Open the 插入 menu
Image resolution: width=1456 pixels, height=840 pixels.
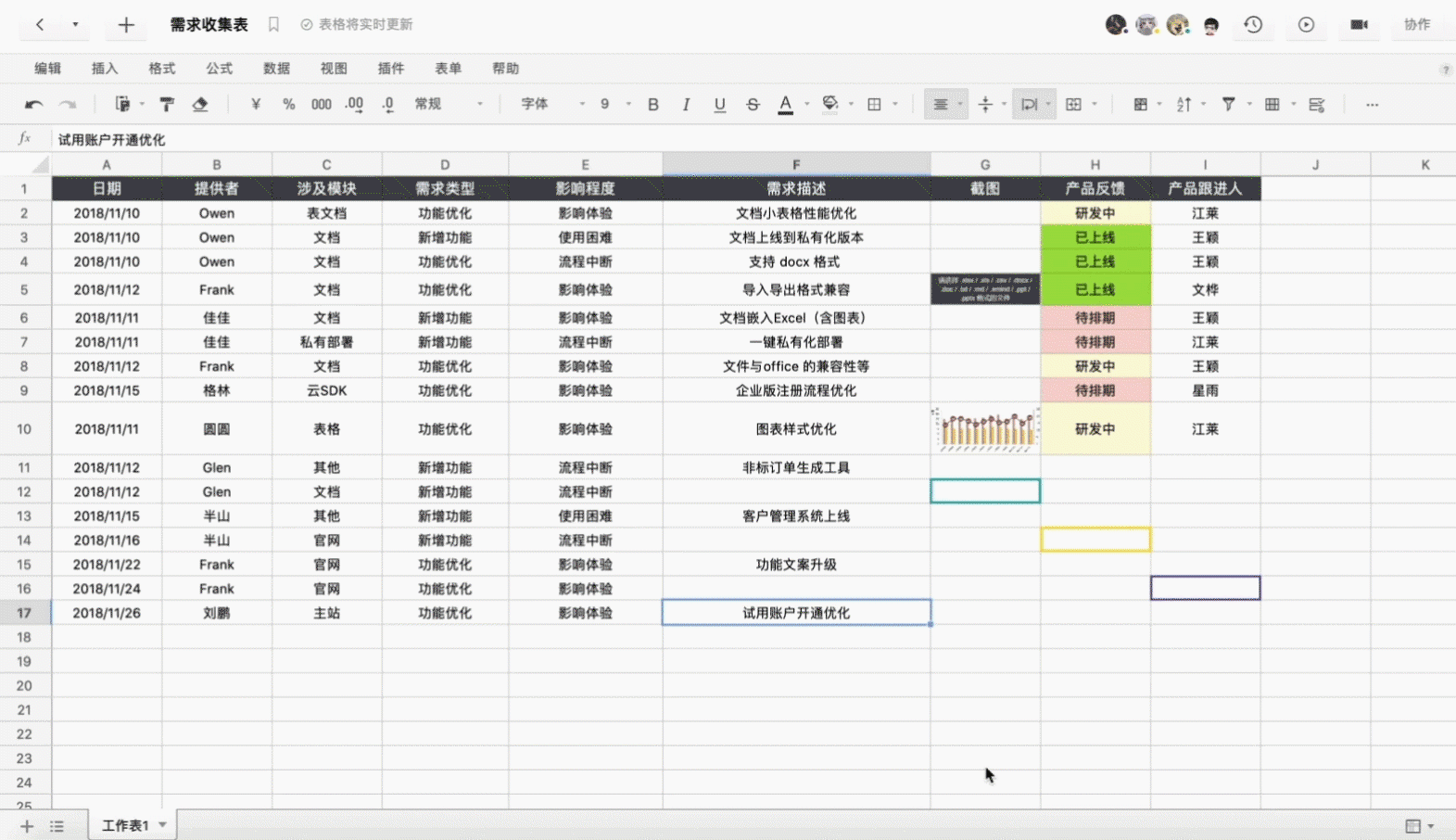105,69
